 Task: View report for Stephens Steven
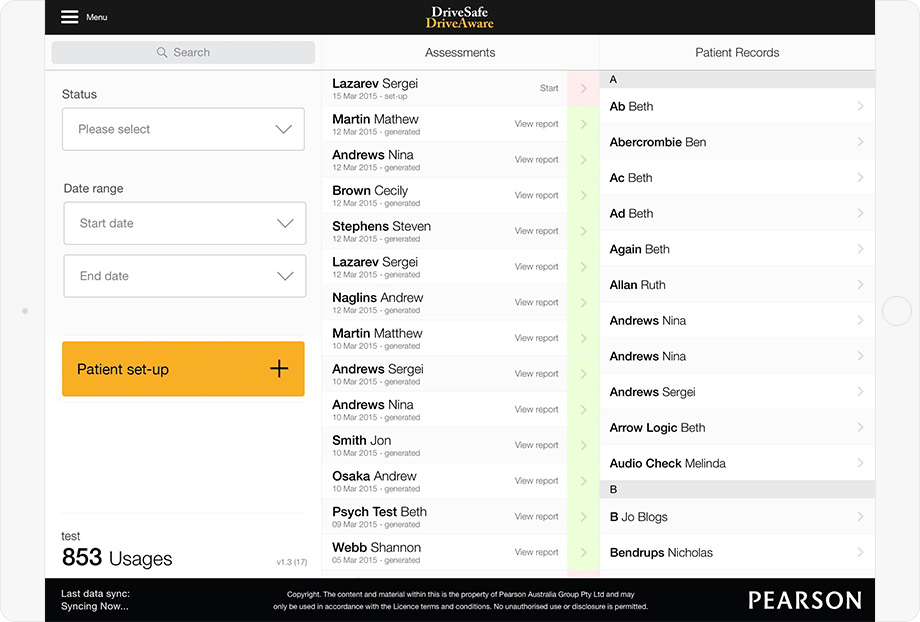click(536, 231)
